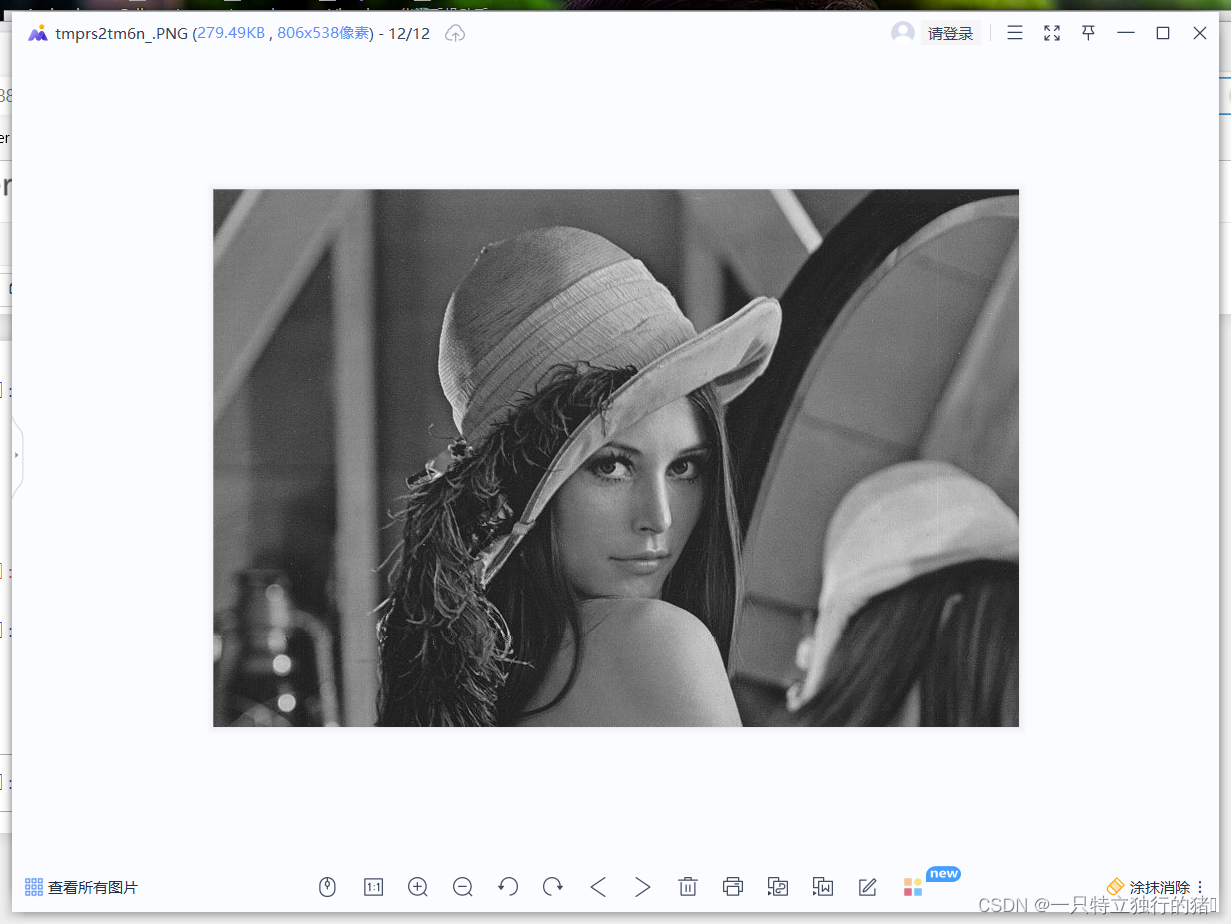Click the user avatar icon
The width and height of the screenshot is (1231, 924).
point(903,33)
